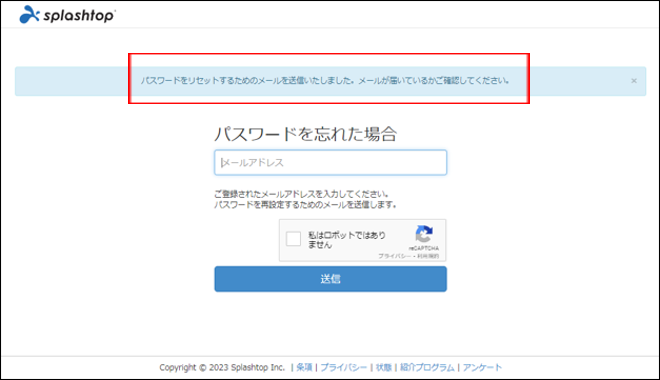Click the Copyright © 2023 Splashtop Inc. text
Screen dimensions: 660x380
pyautogui.click(x=222, y=367)
